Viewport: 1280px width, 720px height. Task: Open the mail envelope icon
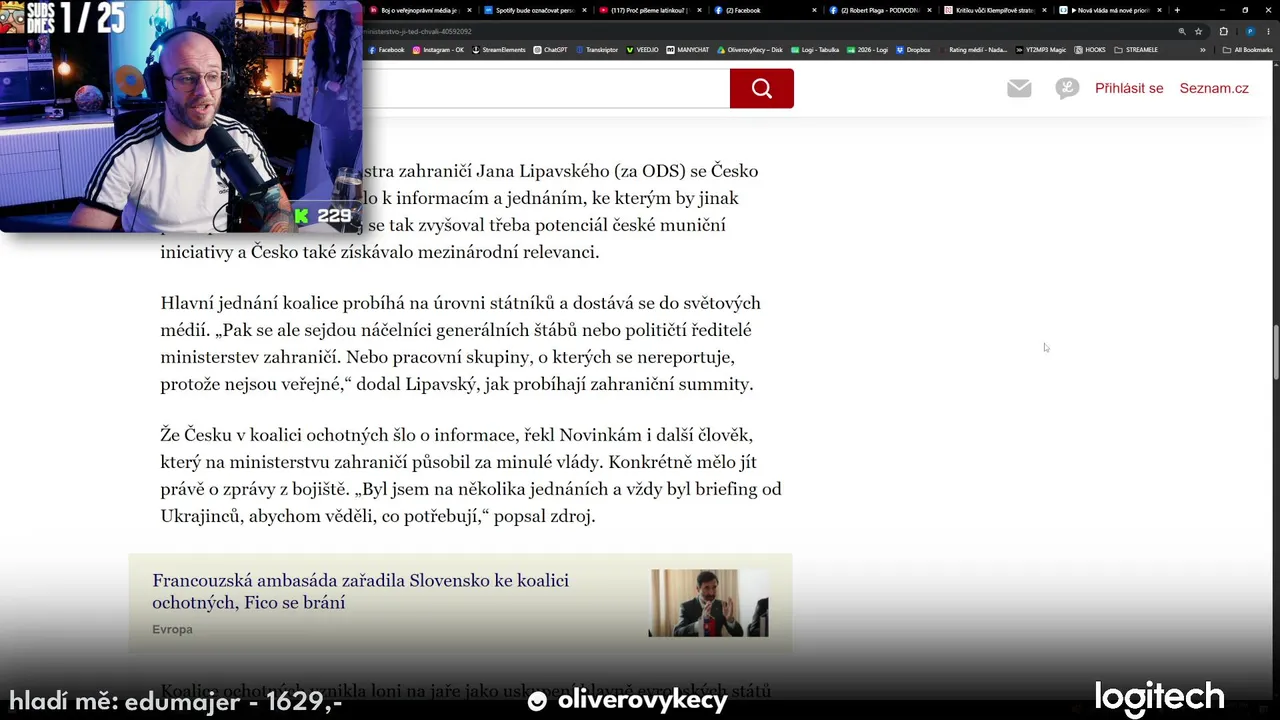pyautogui.click(x=1019, y=88)
